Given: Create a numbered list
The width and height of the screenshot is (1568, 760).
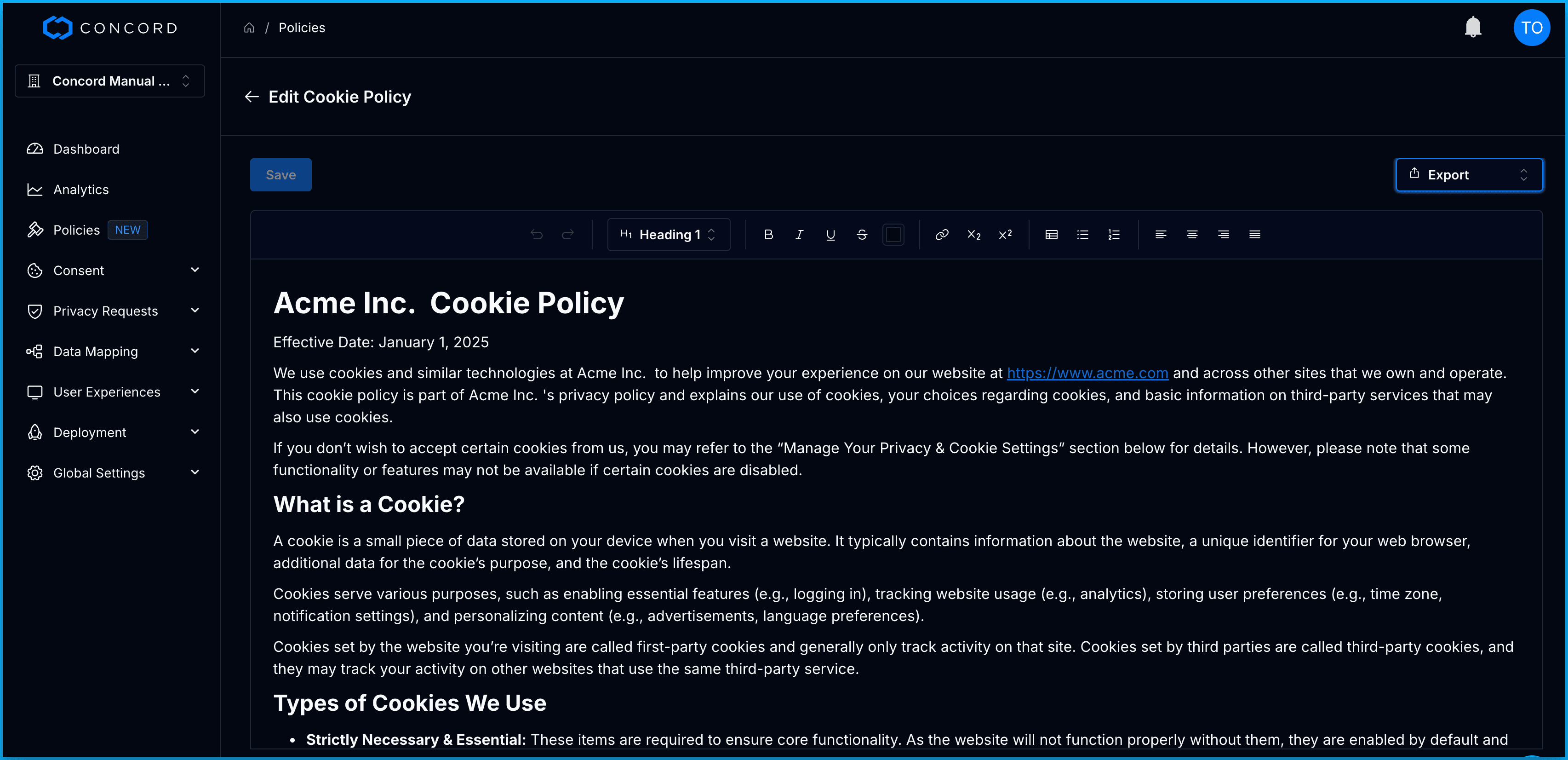Looking at the screenshot, I should pyautogui.click(x=1114, y=235).
